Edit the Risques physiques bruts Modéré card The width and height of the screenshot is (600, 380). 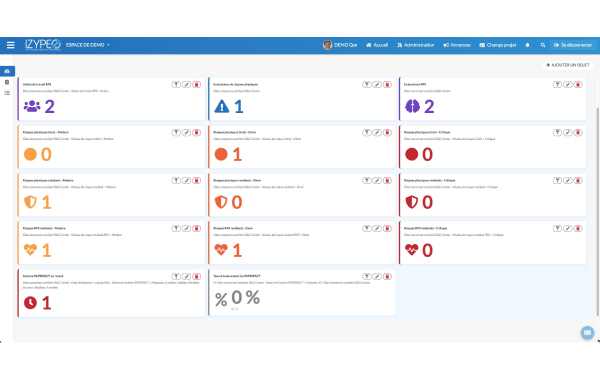click(186, 133)
